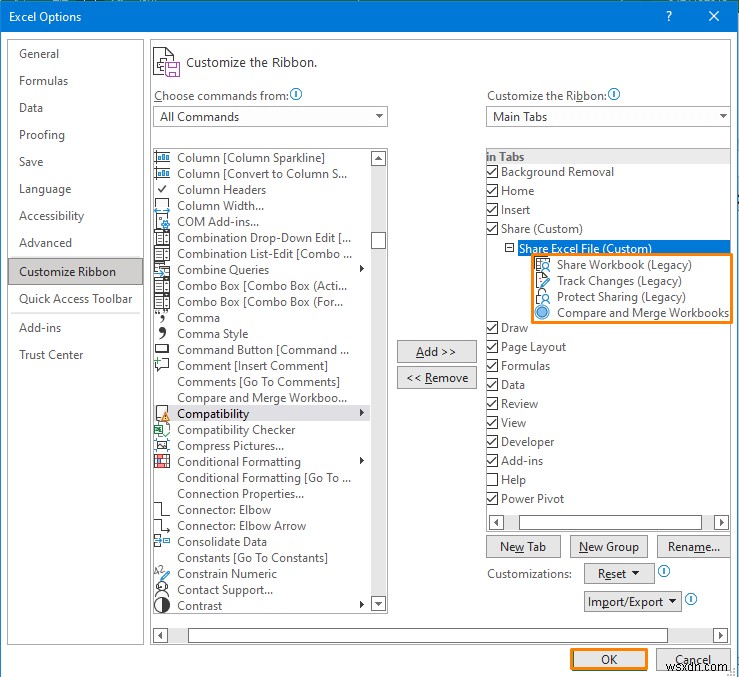The width and height of the screenshot is (739, 677).
Task: Click the Contrast half-circle icon
Action: coord(162,605)
